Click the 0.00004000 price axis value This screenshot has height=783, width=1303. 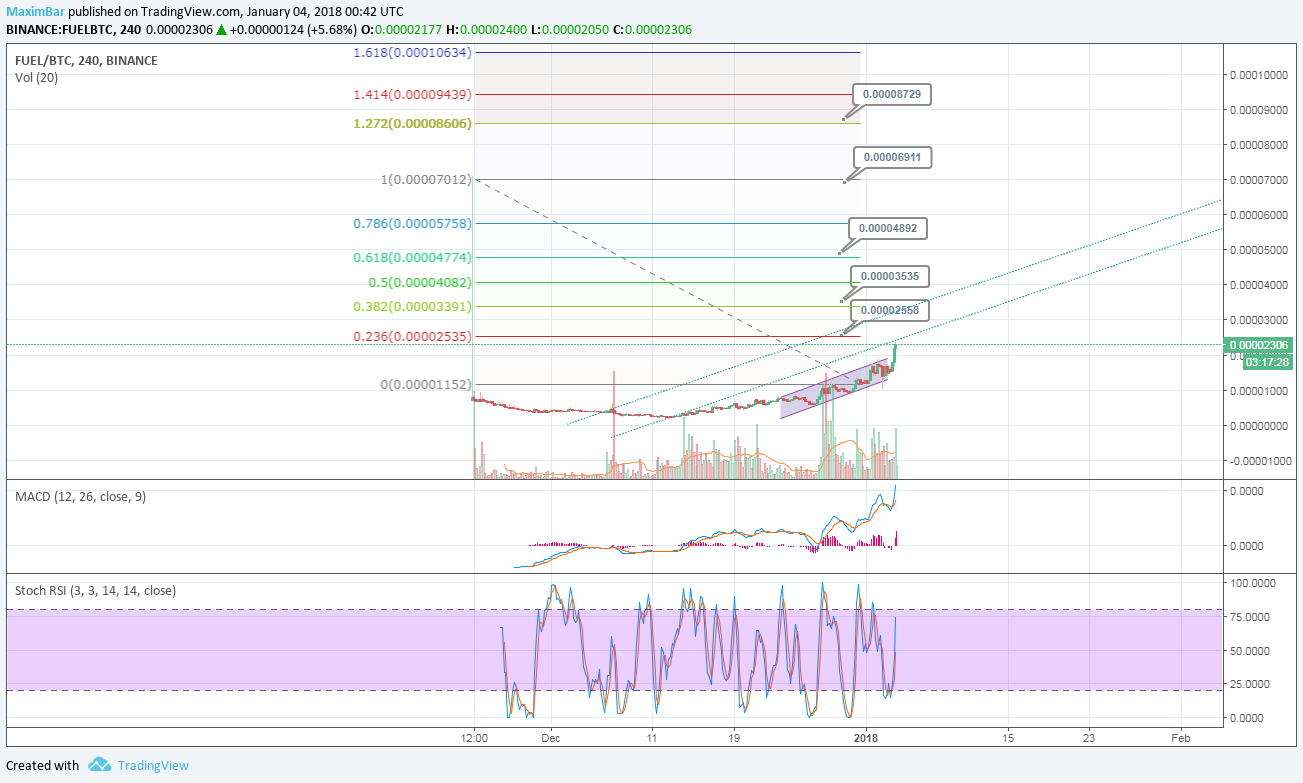(x=1260, y=284)
